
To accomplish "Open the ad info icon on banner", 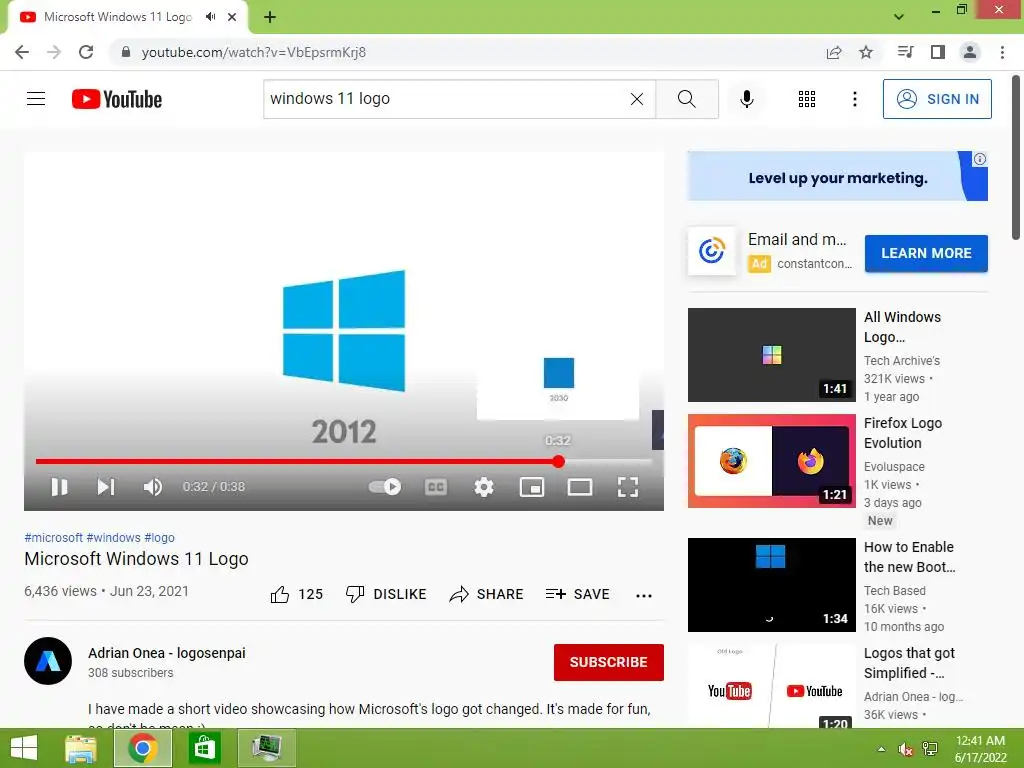I will coord(980,159).
